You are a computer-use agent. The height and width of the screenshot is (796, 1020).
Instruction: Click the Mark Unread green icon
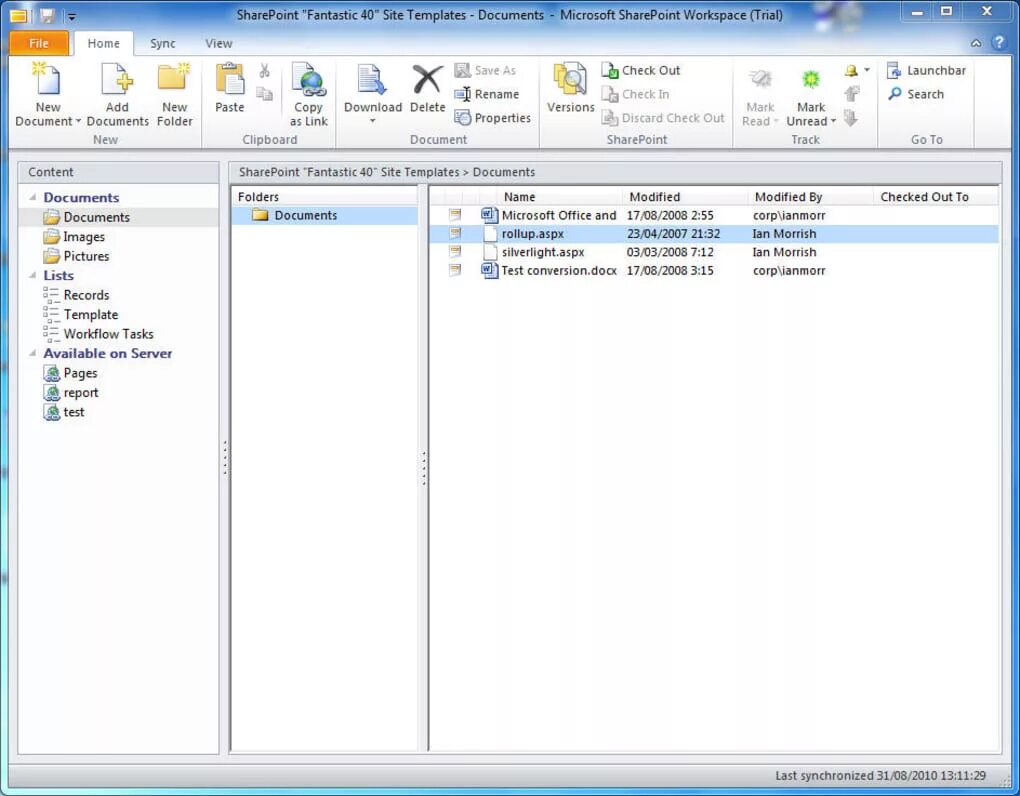click(811, 79)
